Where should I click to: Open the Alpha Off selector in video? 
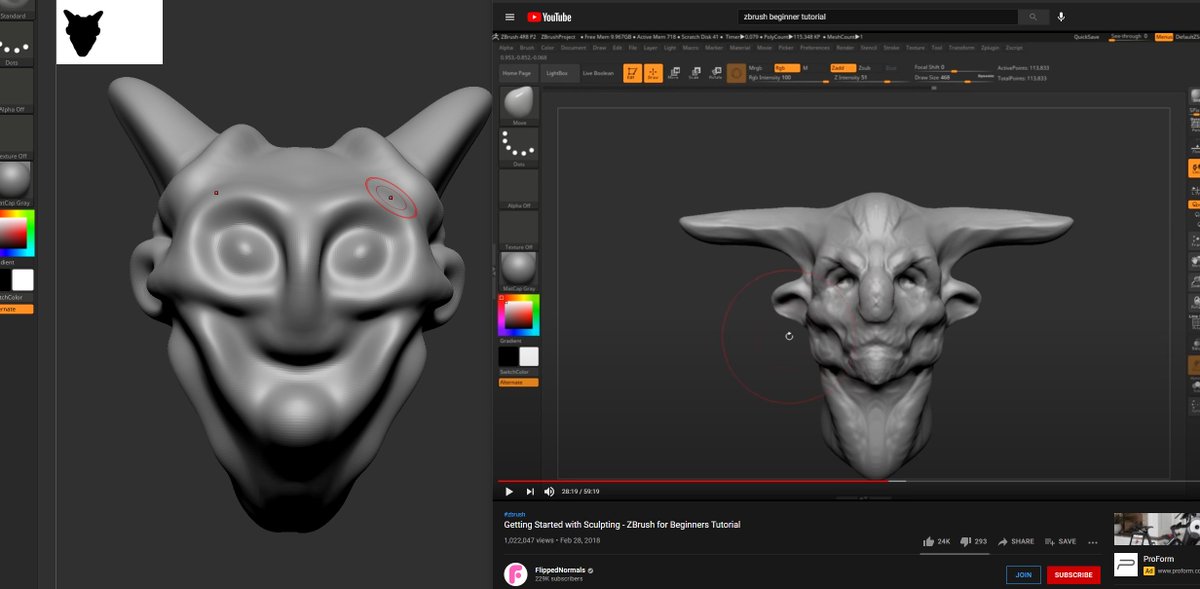(518, 189)
